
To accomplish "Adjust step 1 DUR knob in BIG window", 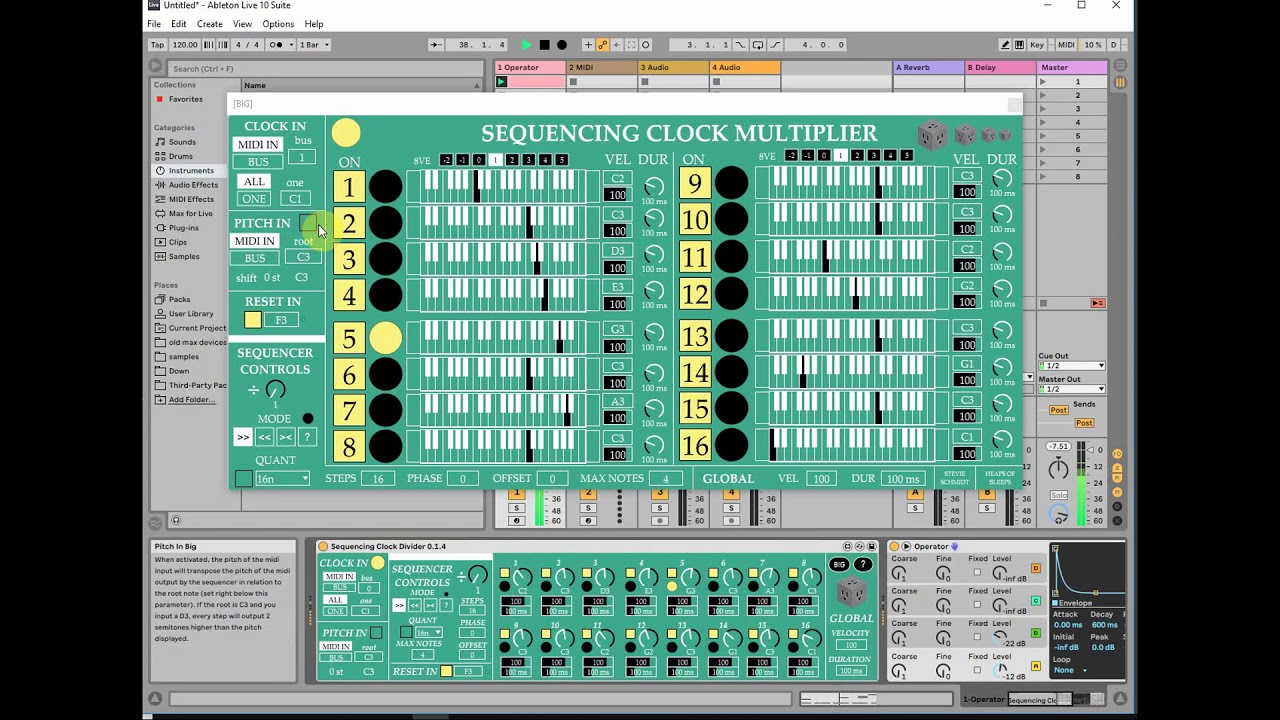I will tap(654, 186).
